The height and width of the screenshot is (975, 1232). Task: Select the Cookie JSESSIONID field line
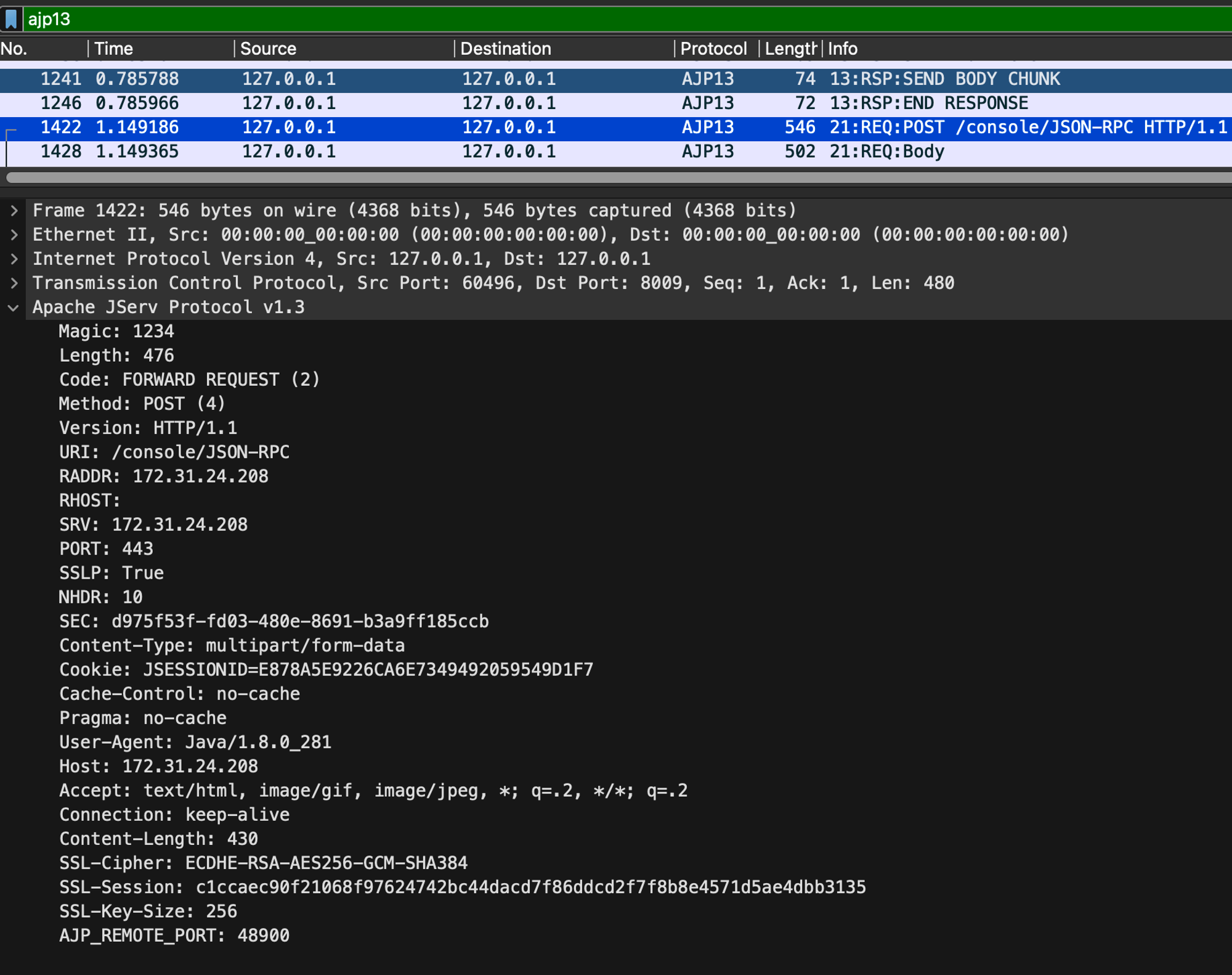click(x=326, y=670)
